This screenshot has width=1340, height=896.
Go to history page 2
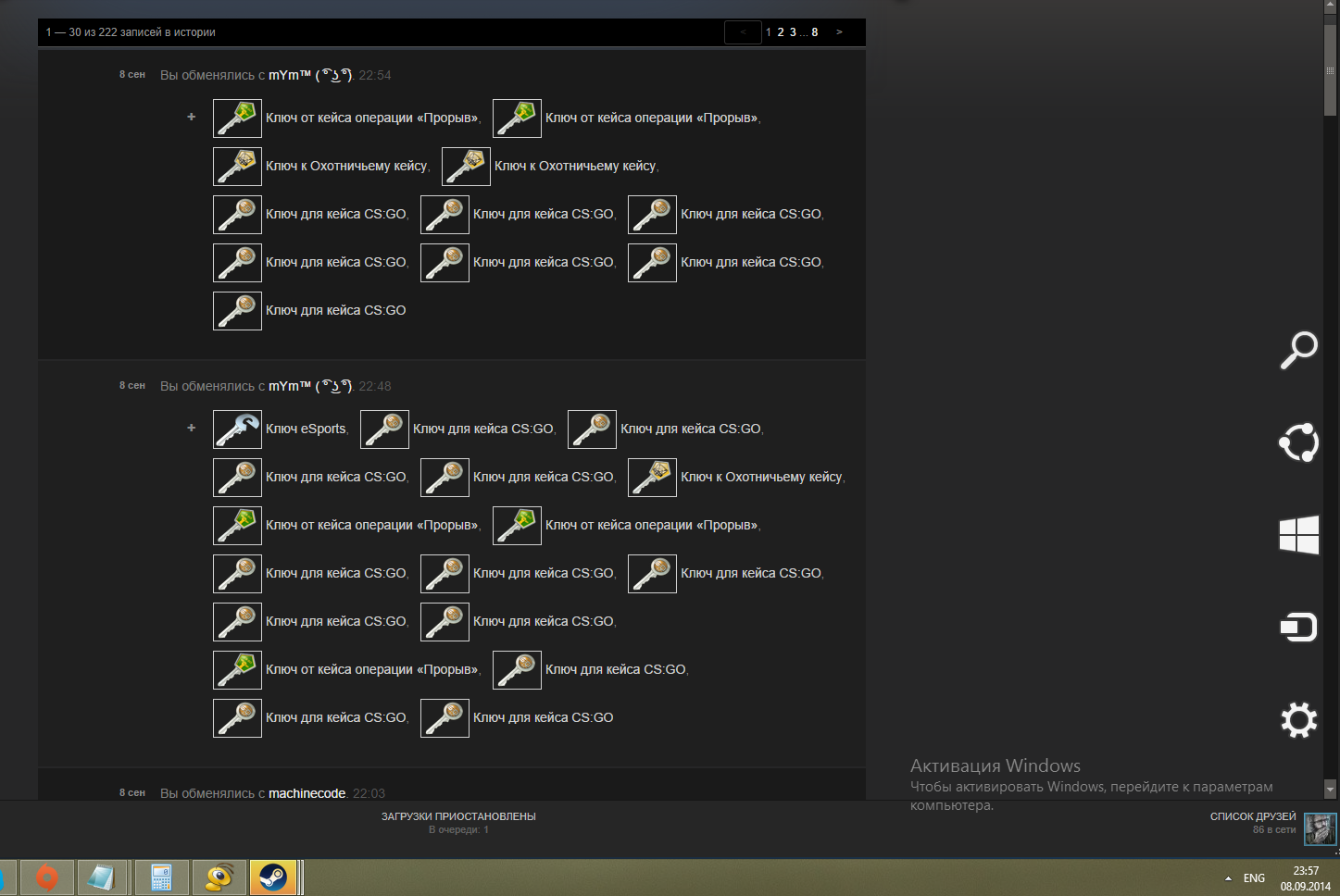(781, 32)
